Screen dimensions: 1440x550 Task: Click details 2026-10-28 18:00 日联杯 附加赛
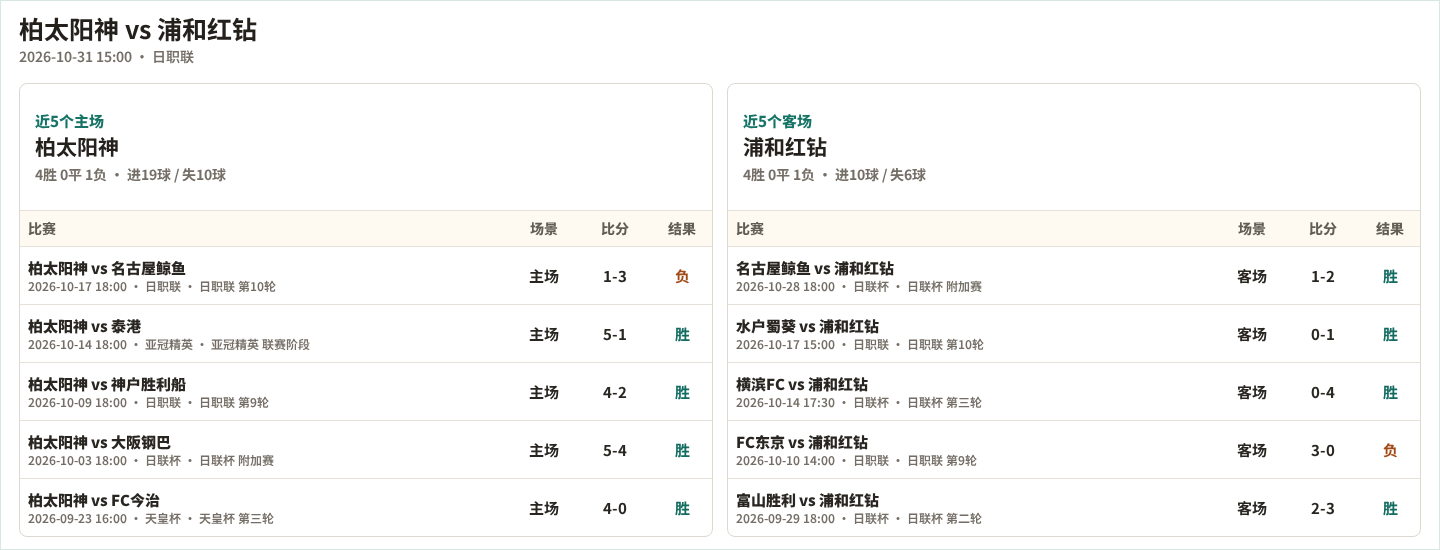click(x=859, y=287)
